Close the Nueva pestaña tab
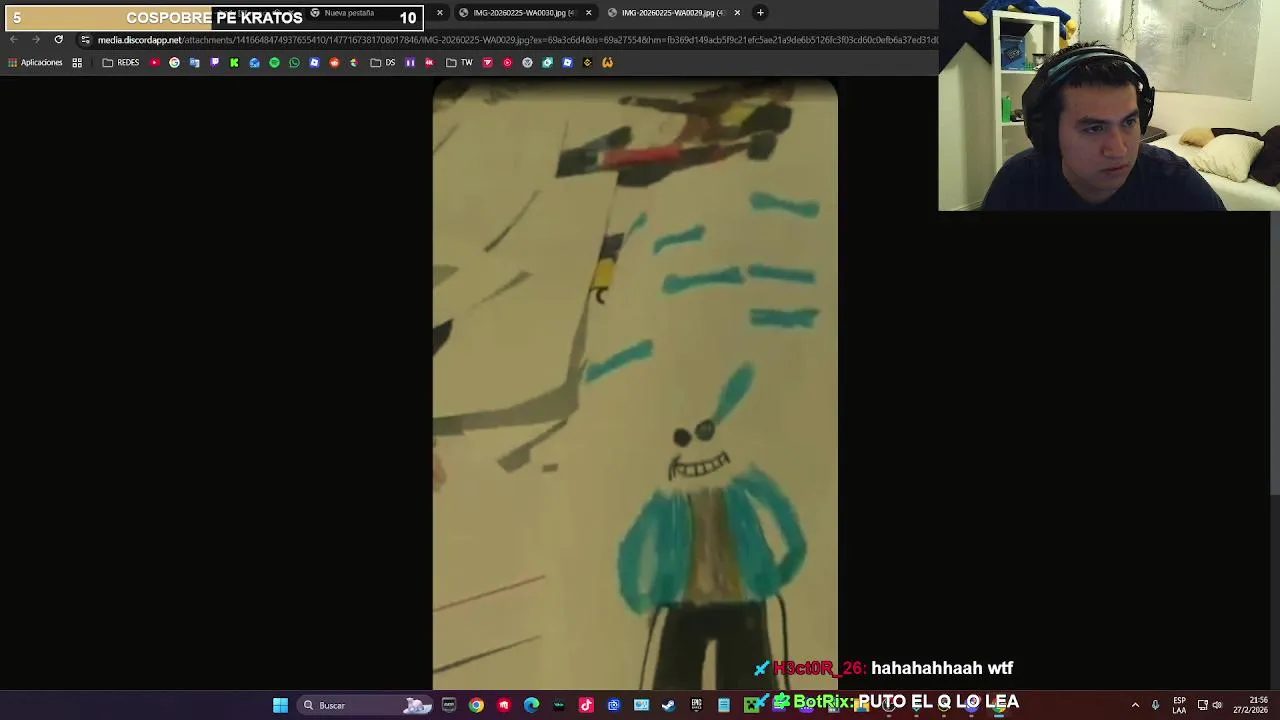The image size is (1280, 720). click(440, 13)
